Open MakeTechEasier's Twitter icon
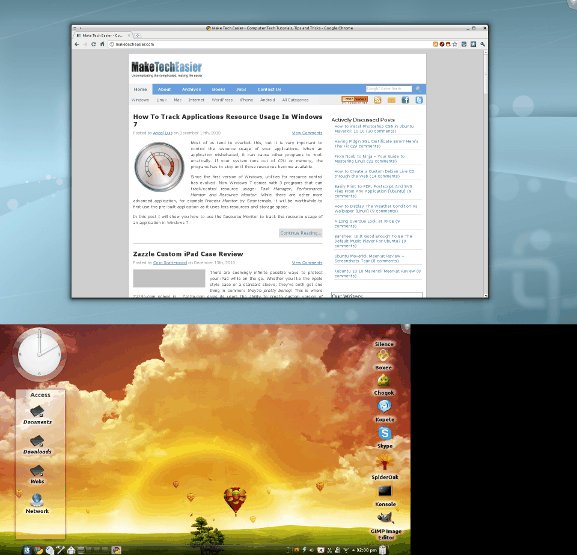This screenshot has height=555, width=577. click(419, 100)
